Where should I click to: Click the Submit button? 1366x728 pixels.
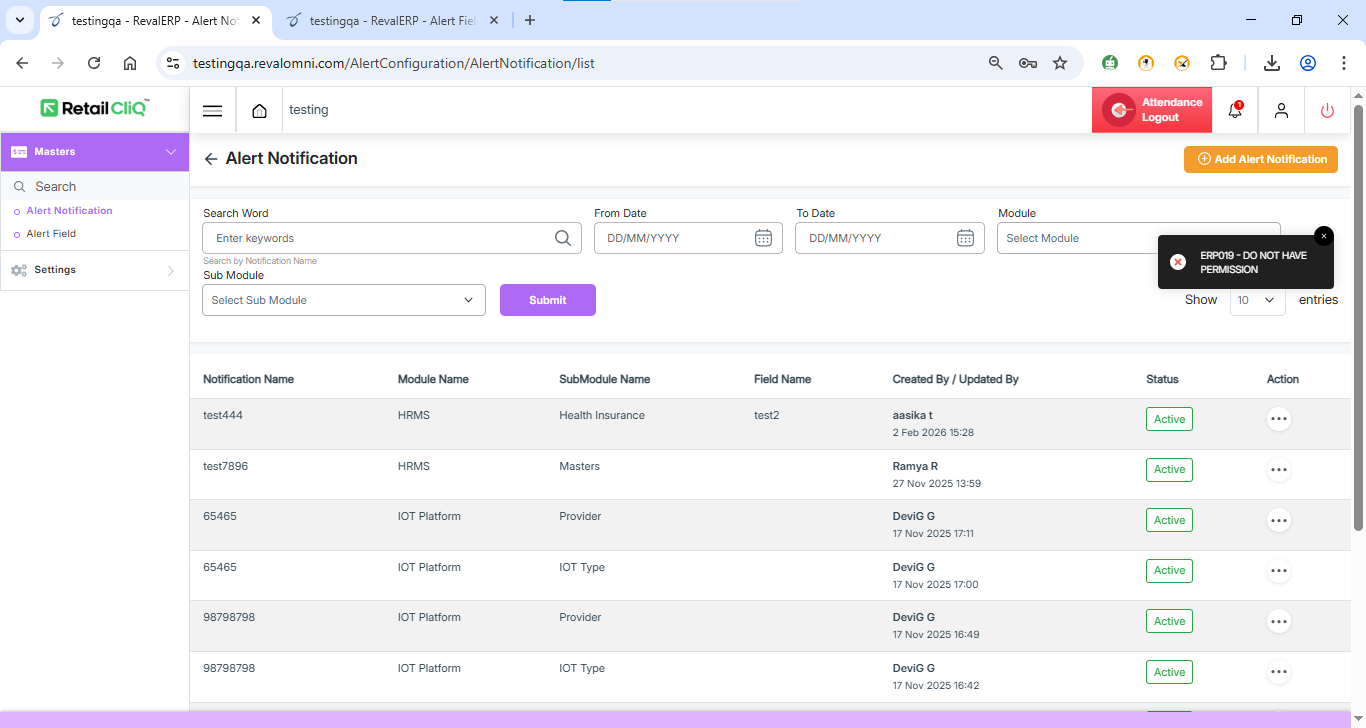coord(547,300)
